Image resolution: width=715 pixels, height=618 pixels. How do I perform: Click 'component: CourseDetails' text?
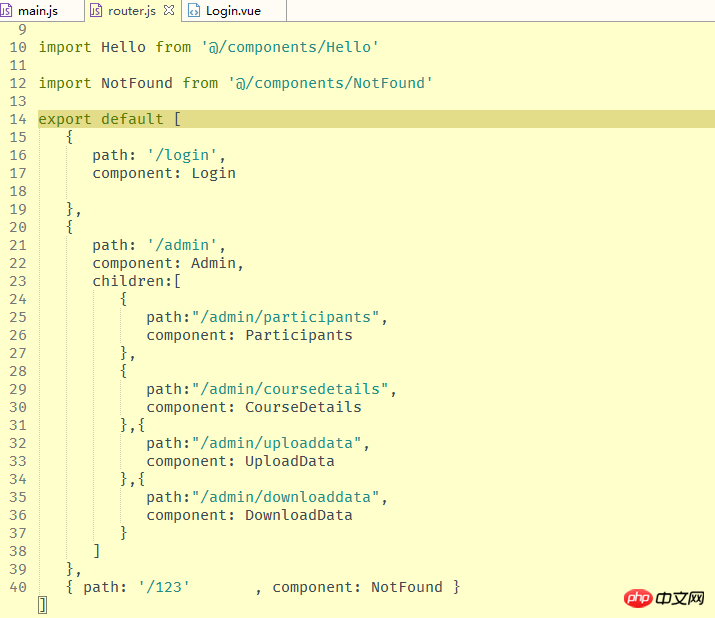click(254, 407)
